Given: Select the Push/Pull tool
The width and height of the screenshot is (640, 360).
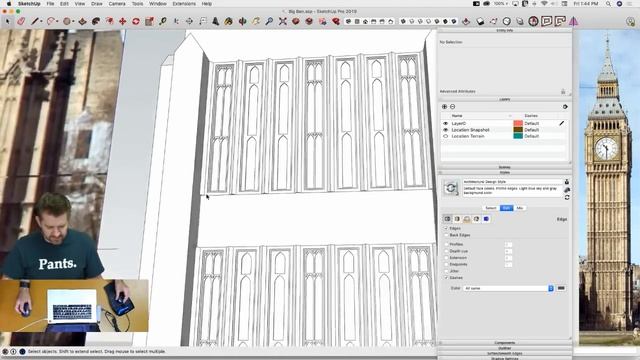Looking at the screenshot, I should pos(82,21).
